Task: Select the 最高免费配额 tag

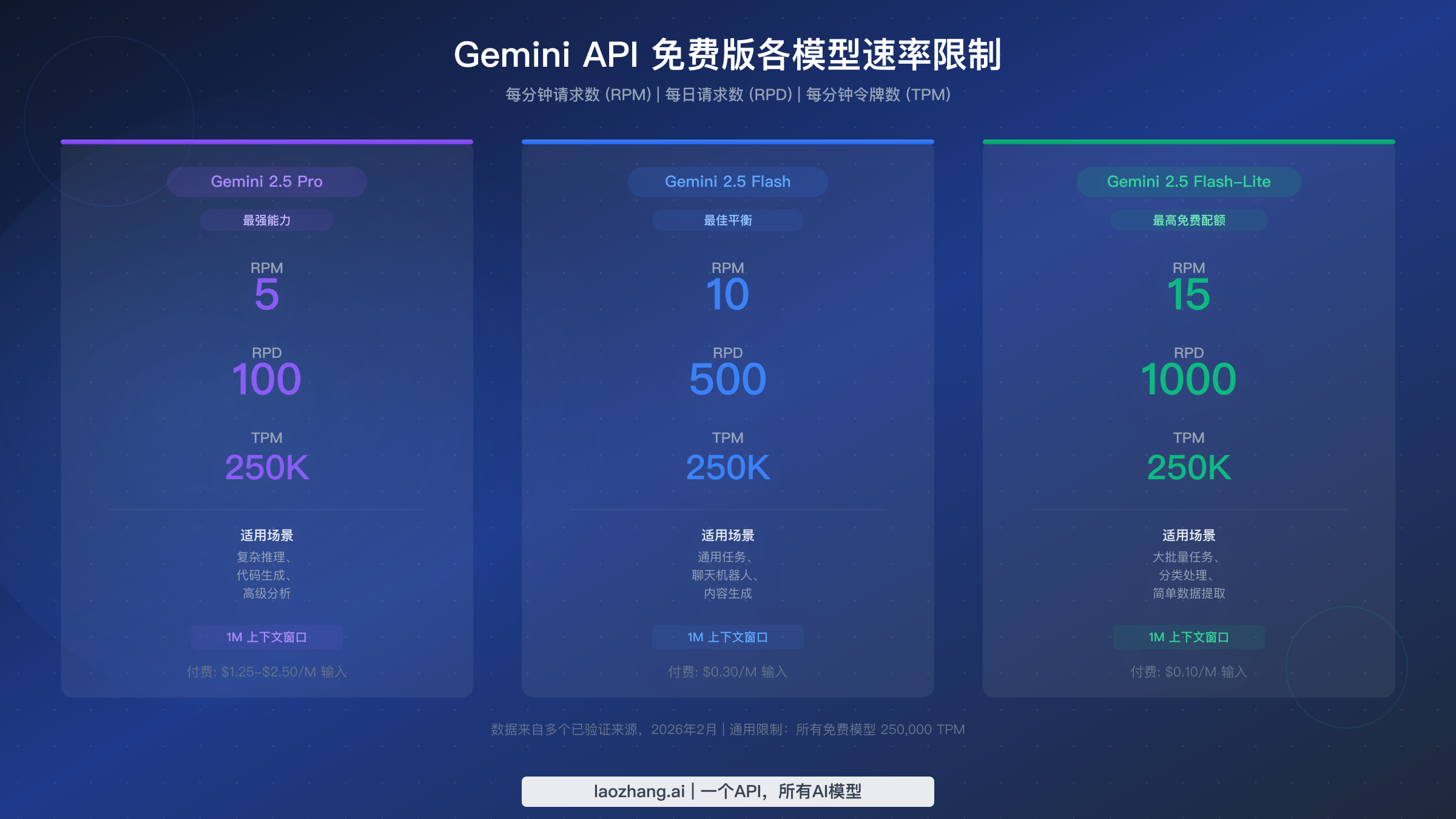Action: tap(1188, 220)
